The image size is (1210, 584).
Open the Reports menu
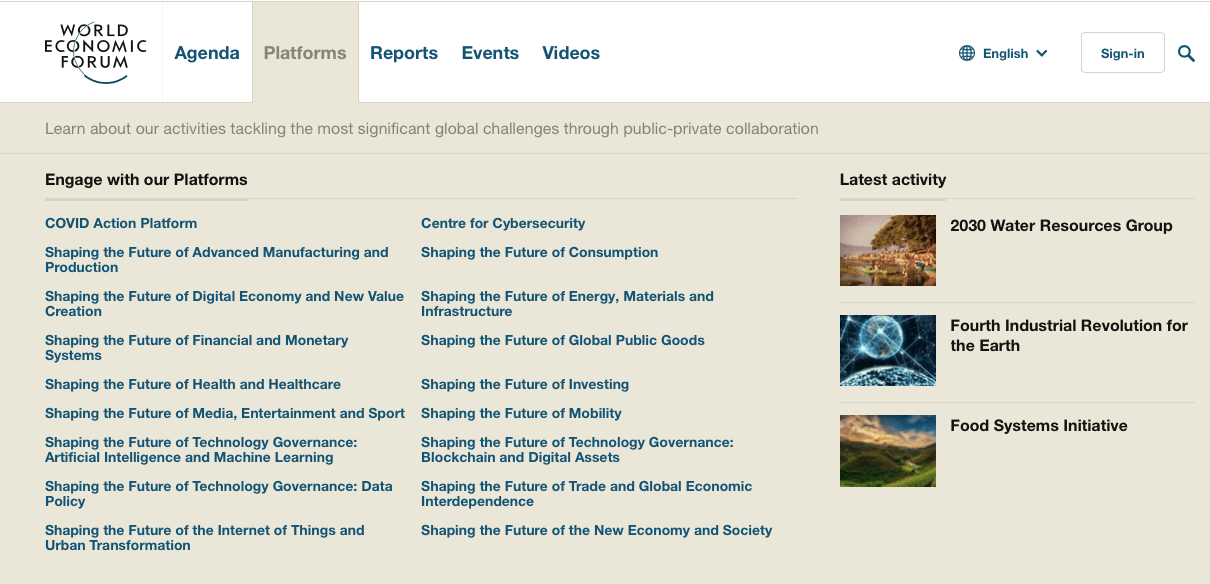[404, 53]
